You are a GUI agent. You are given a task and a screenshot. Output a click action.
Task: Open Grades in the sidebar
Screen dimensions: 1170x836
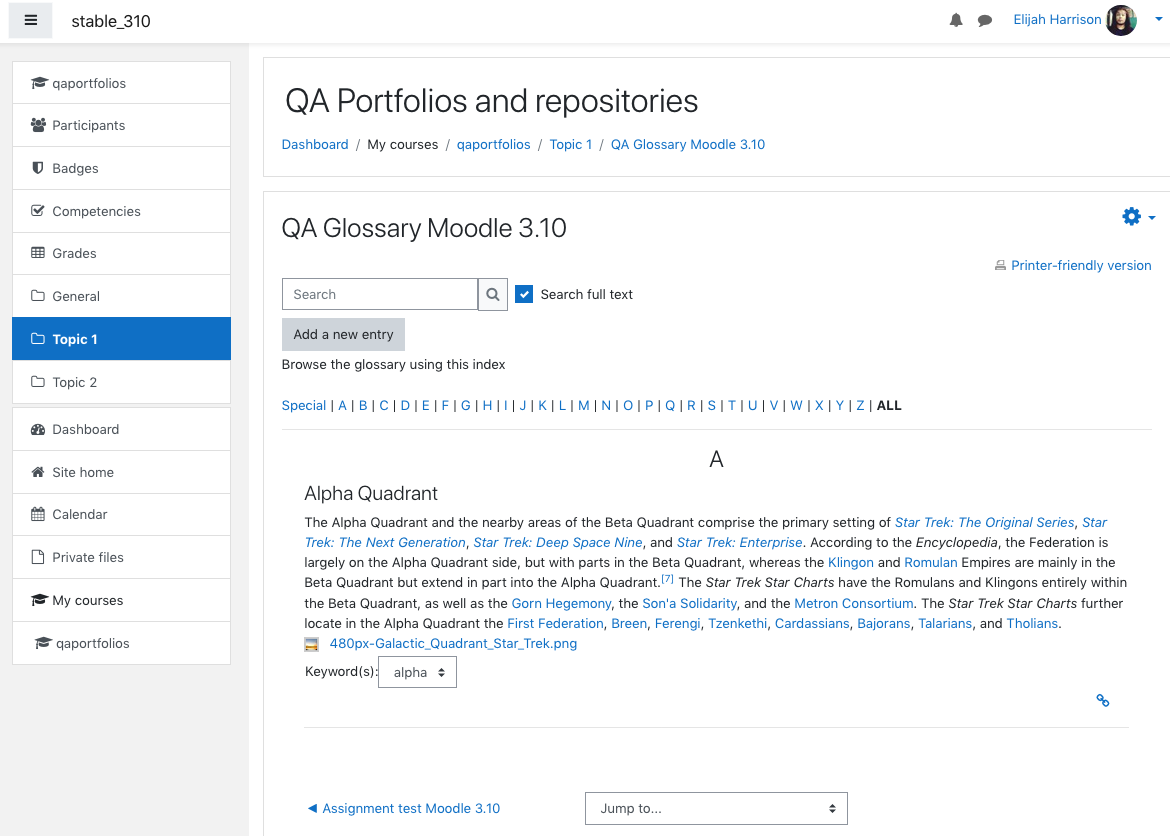click(x=122, y=254)
